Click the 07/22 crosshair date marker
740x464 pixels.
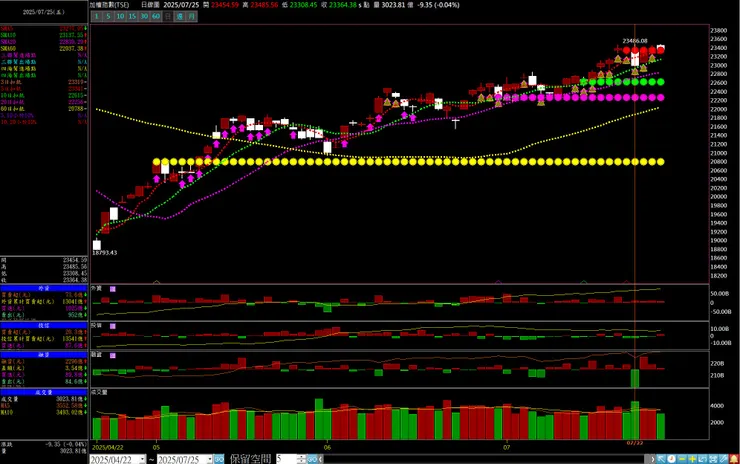[635, 443]
